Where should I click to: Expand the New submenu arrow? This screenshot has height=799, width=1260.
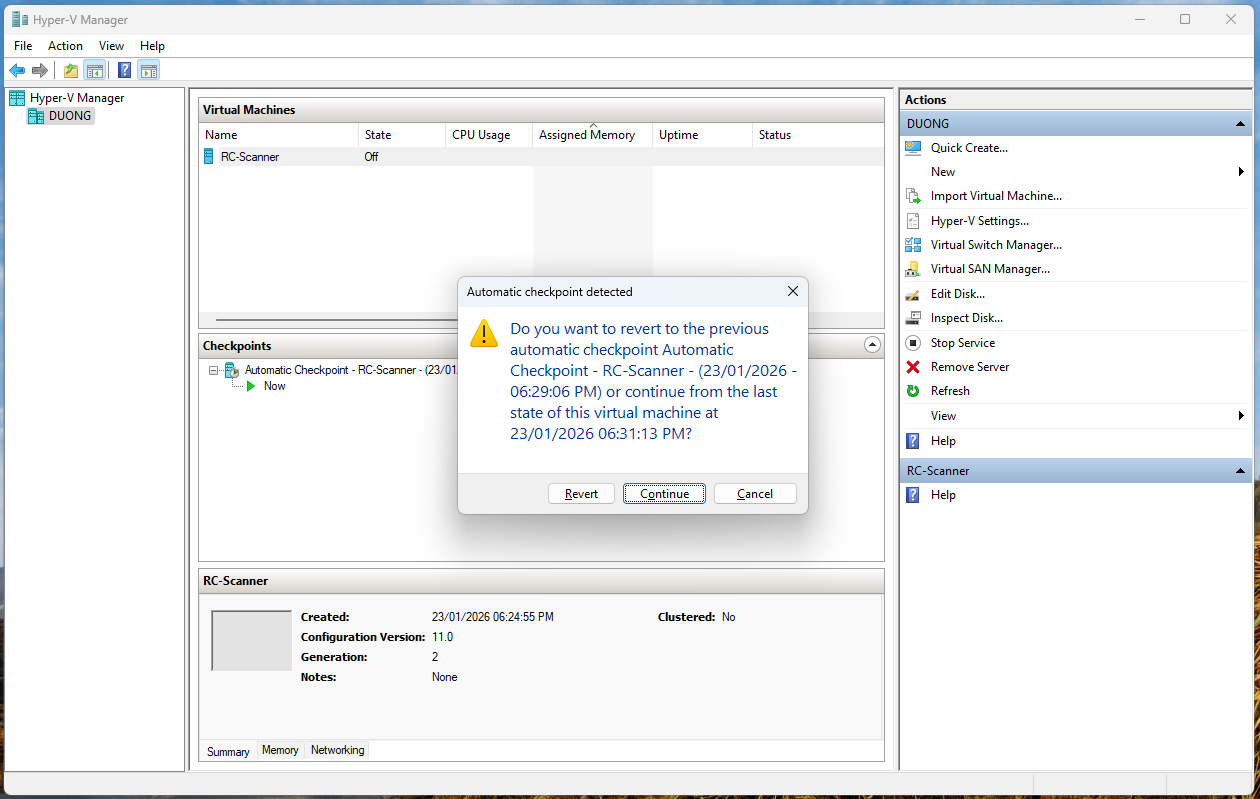[x=1241, y=172]
